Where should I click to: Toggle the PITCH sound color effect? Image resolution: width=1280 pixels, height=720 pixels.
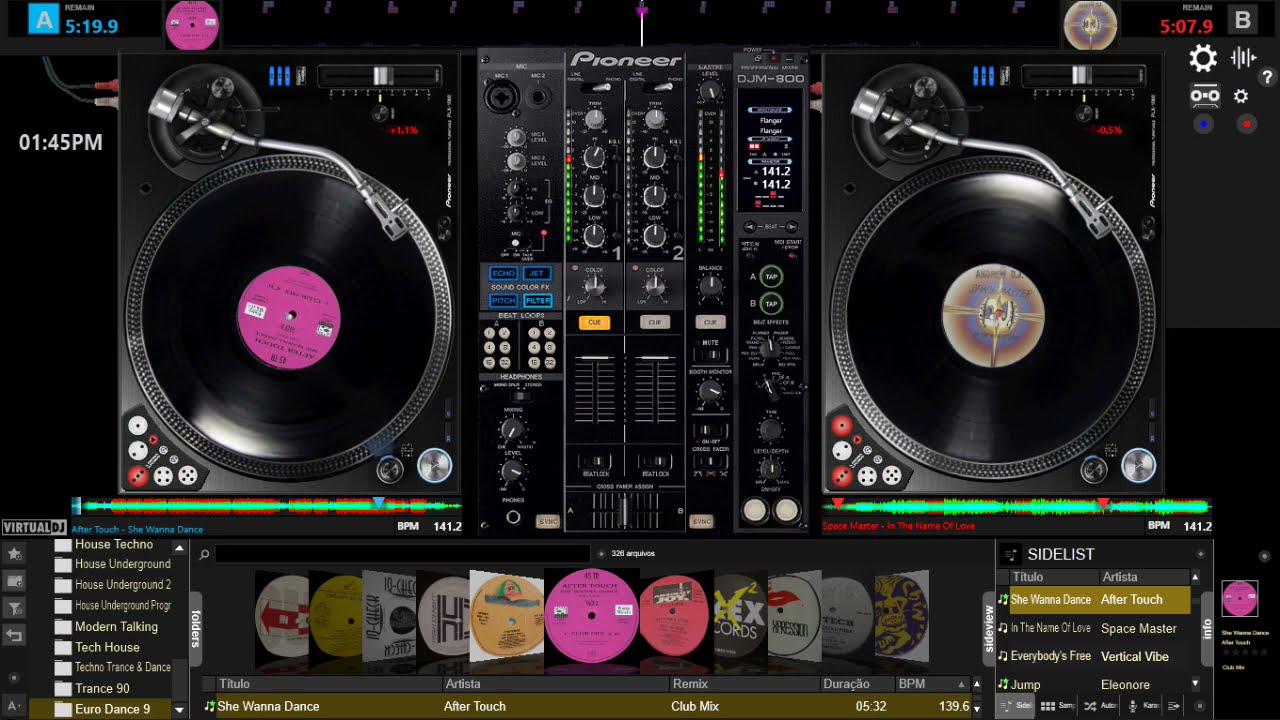[503, 300]
